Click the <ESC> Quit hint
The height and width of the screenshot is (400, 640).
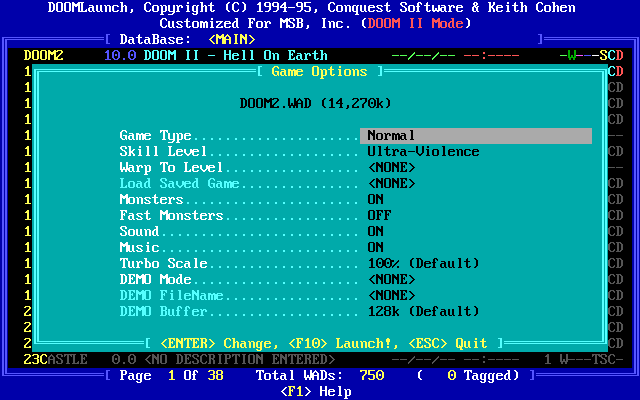pos(448,343)
